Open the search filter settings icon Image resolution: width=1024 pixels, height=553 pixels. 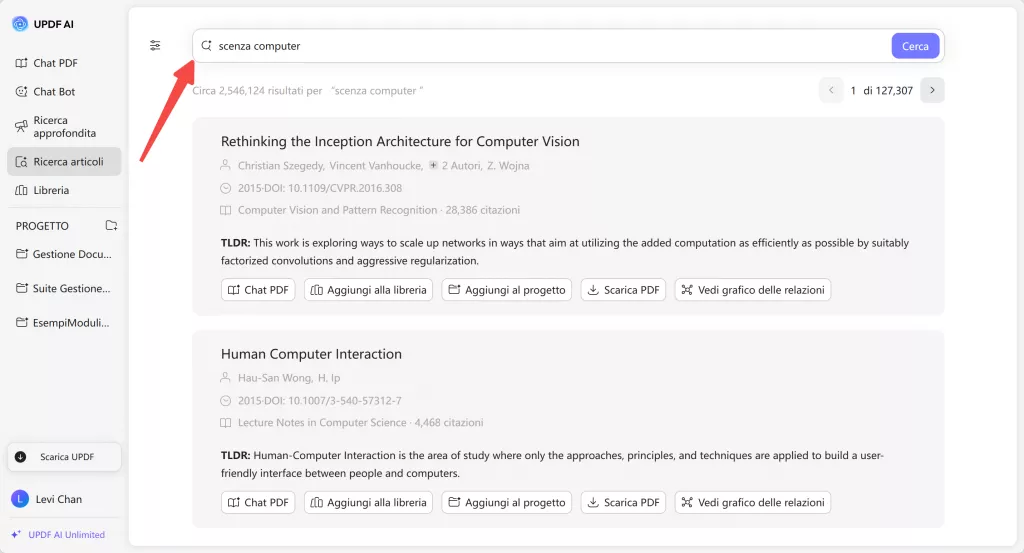coord(155,45)
